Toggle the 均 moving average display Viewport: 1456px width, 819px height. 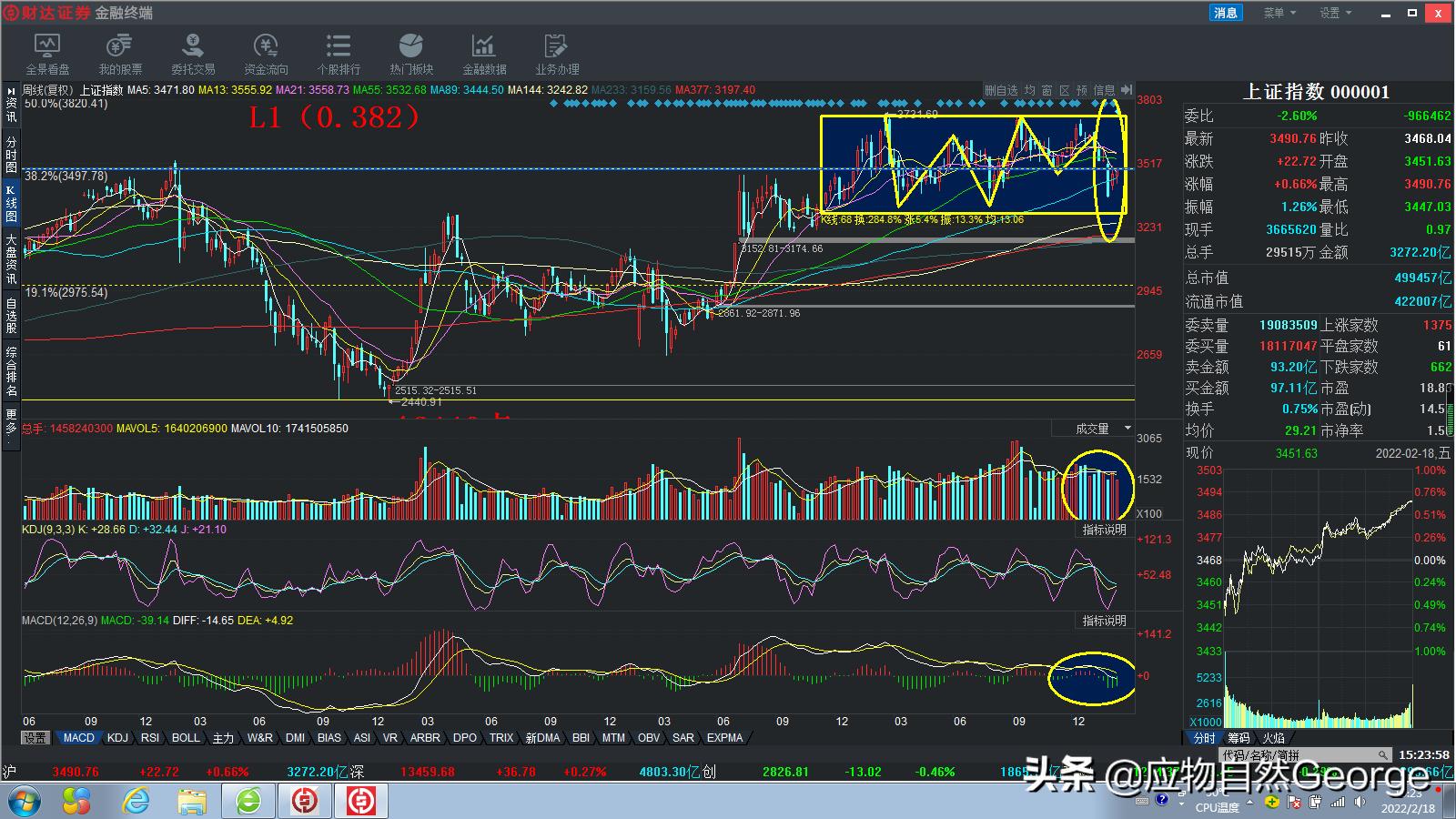click(1029, 90)
